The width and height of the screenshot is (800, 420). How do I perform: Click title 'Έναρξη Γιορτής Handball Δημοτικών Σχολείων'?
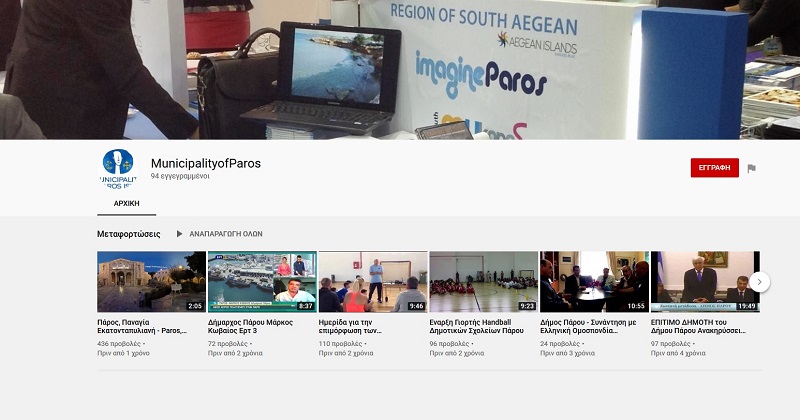click(x=476, y=326)
